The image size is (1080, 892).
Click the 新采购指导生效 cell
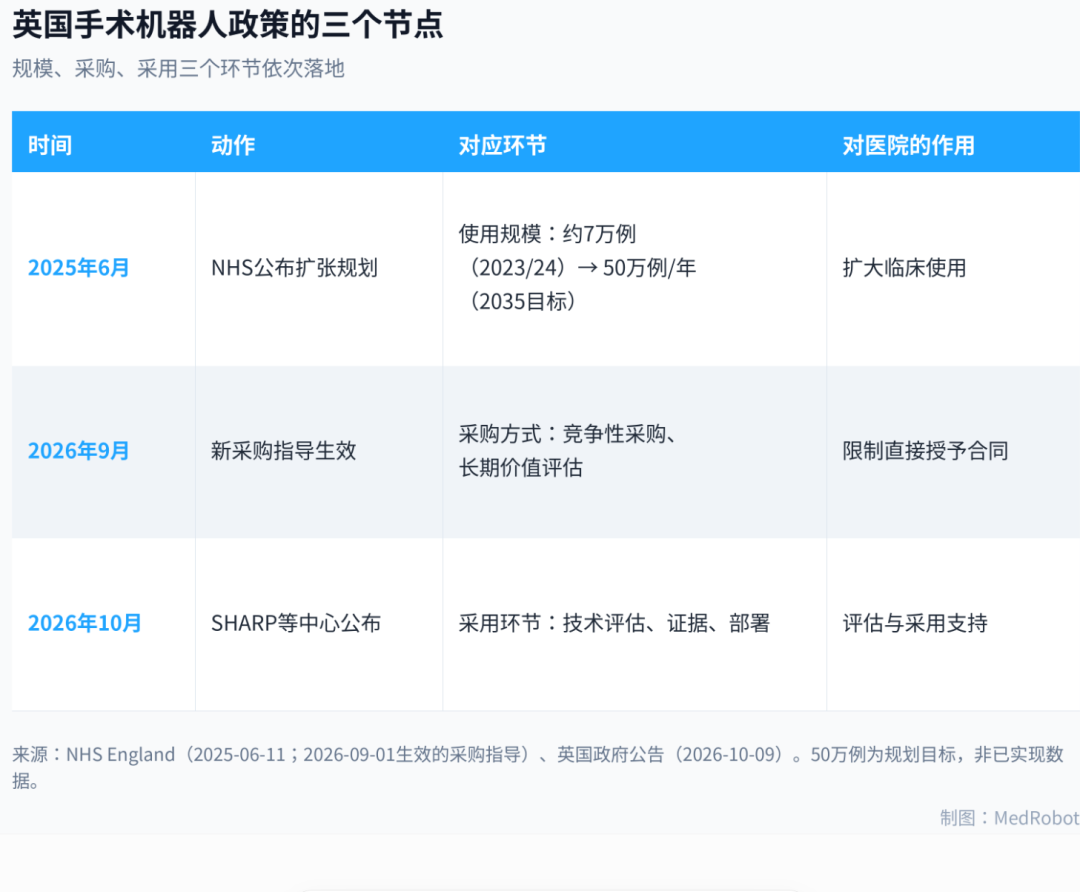click(x=284, y=451)
